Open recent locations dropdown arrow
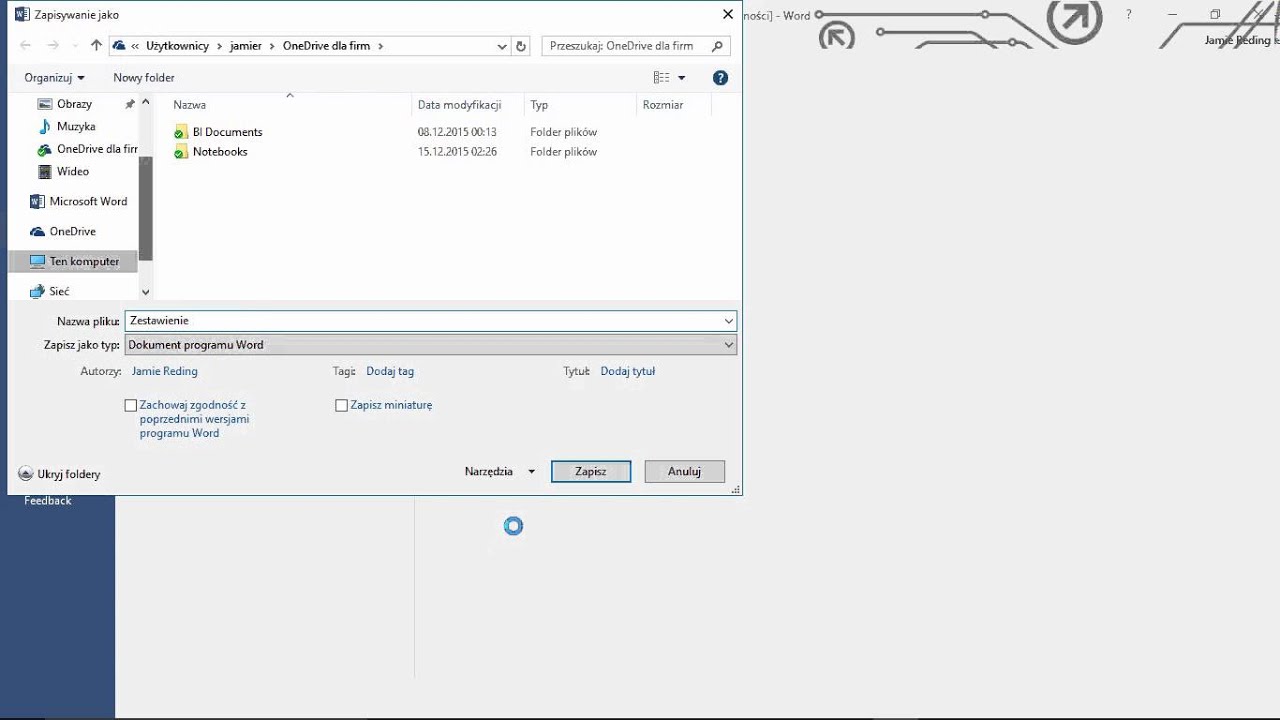Viewport: 1280px width, 720px height. (502, 46)
